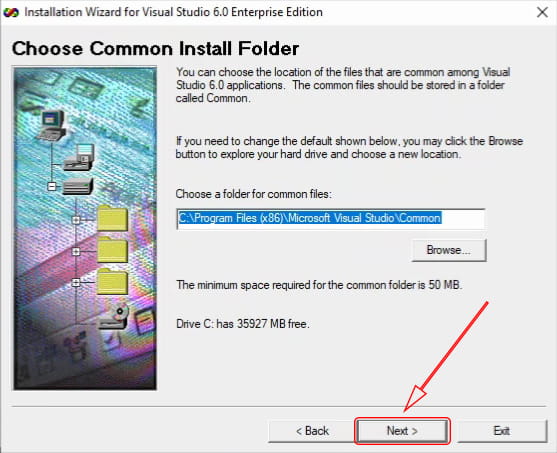Close the Installation Wizard window

(x=542, y=12)
